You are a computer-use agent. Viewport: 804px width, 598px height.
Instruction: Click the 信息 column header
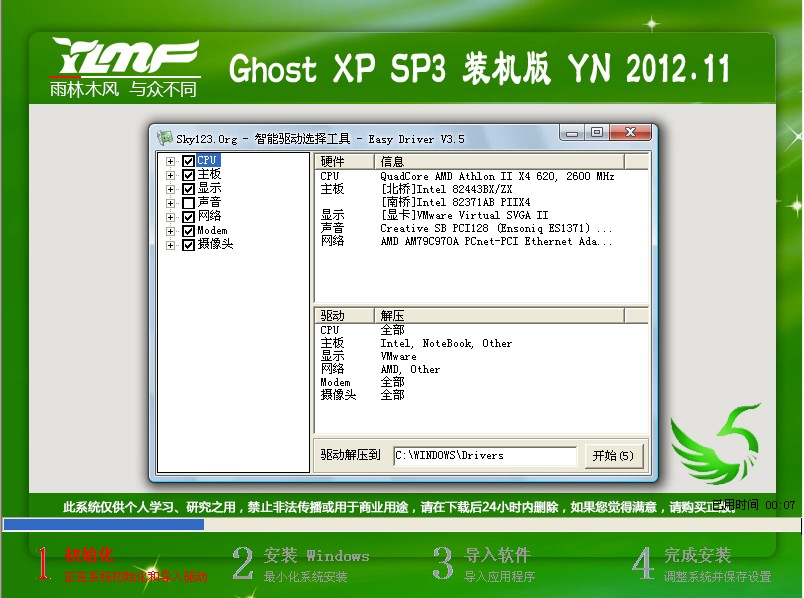[x=499, y=162]
